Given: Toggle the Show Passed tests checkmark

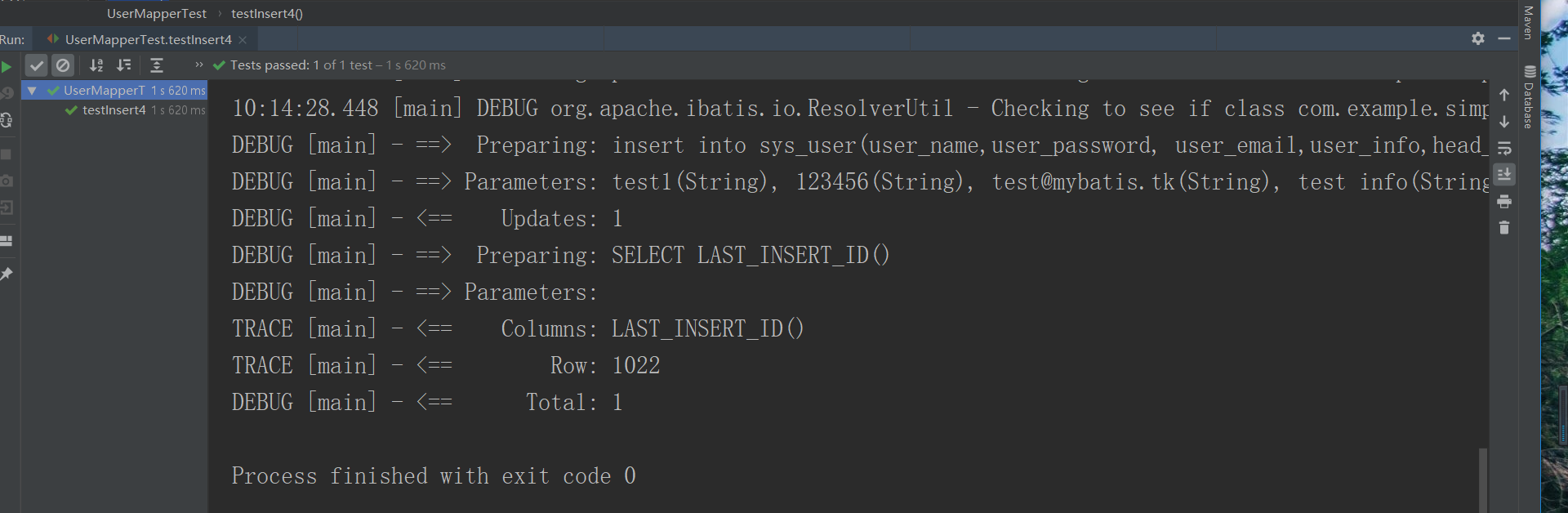Looking at the screenshot, I should (x=37, y=65).
